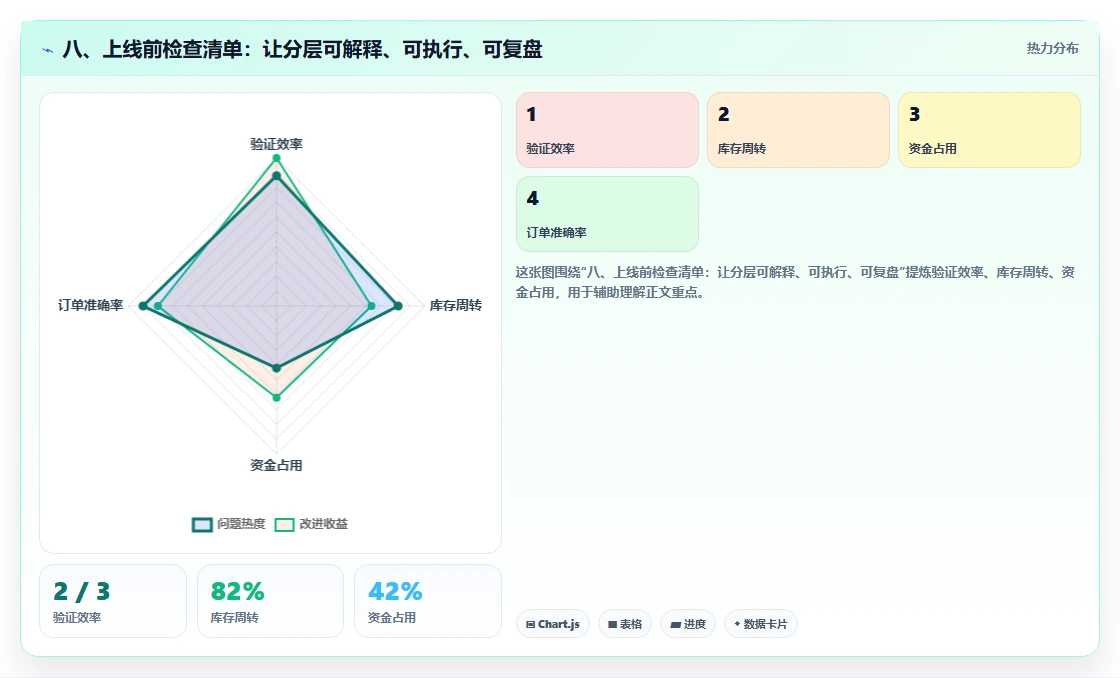
Task: Click the 验证效率 radar axis label
Action: (x=276, y=144)
